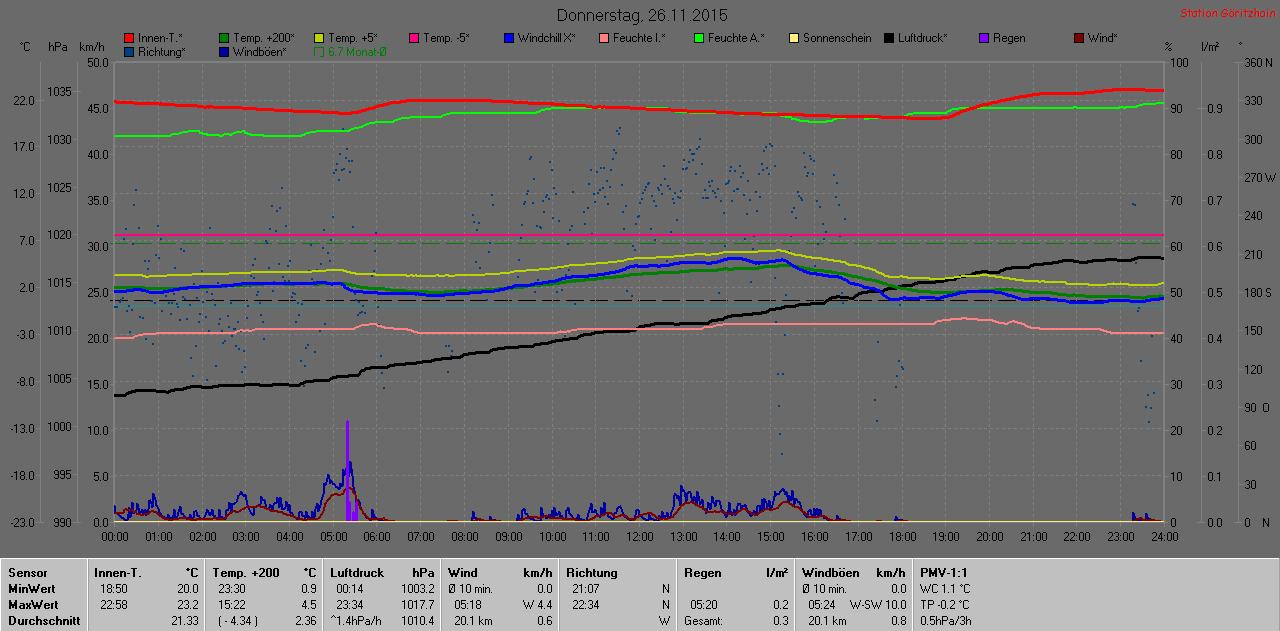Toggle the purple Regen legend marker
1280x631 pixels.
pos(983,38)
